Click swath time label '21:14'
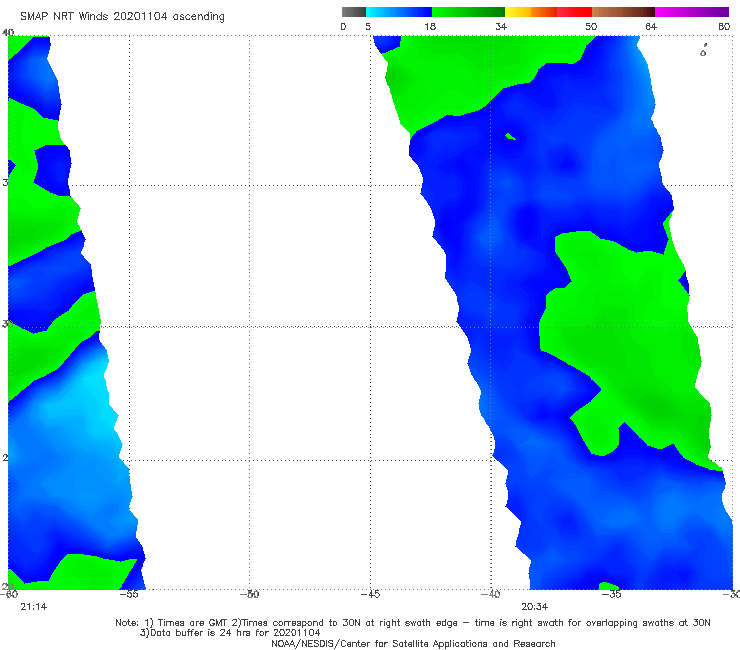 click(x=34, y=607)
